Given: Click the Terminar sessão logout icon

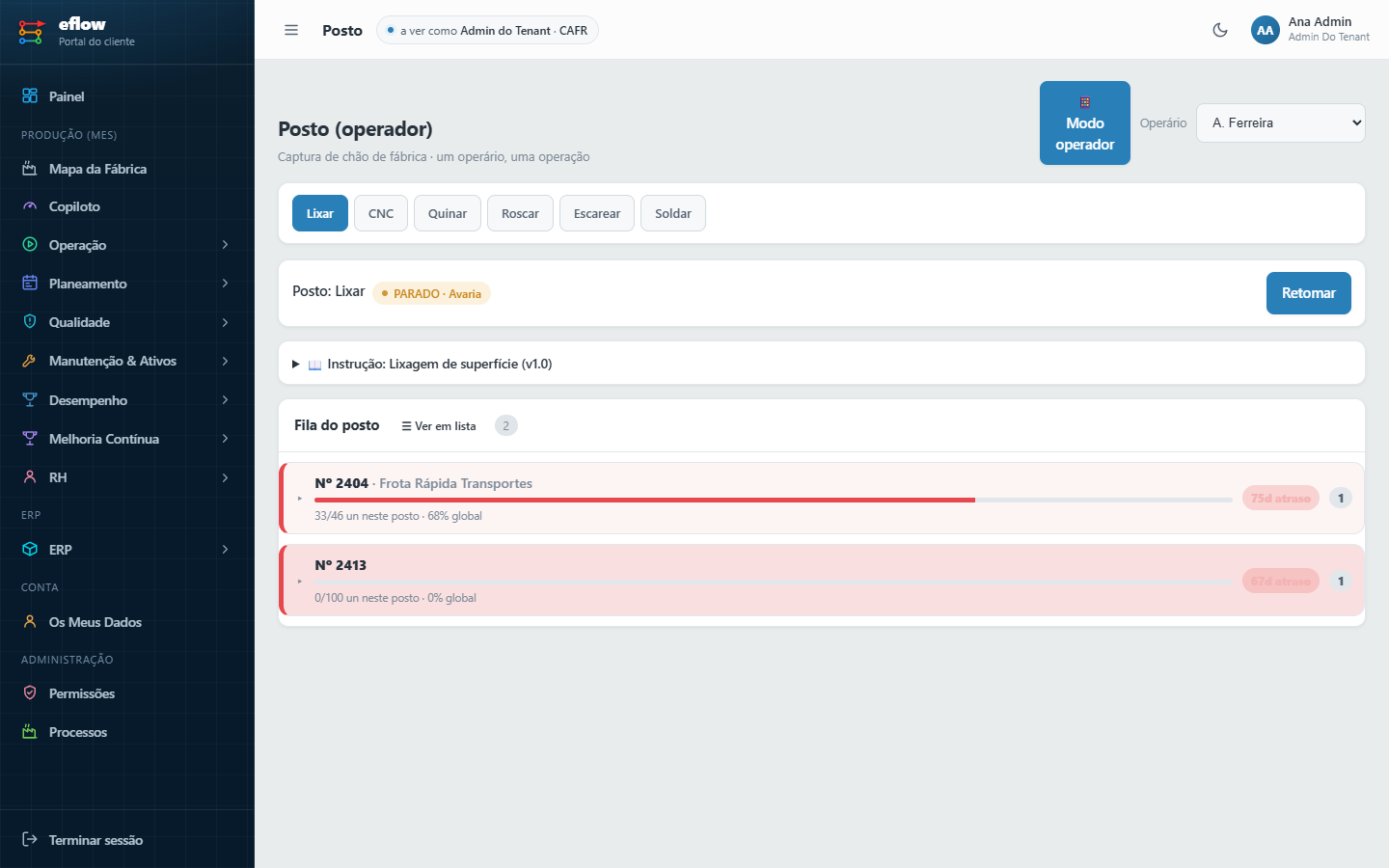Looking at the screenshot, I should [x=30, y=840].
